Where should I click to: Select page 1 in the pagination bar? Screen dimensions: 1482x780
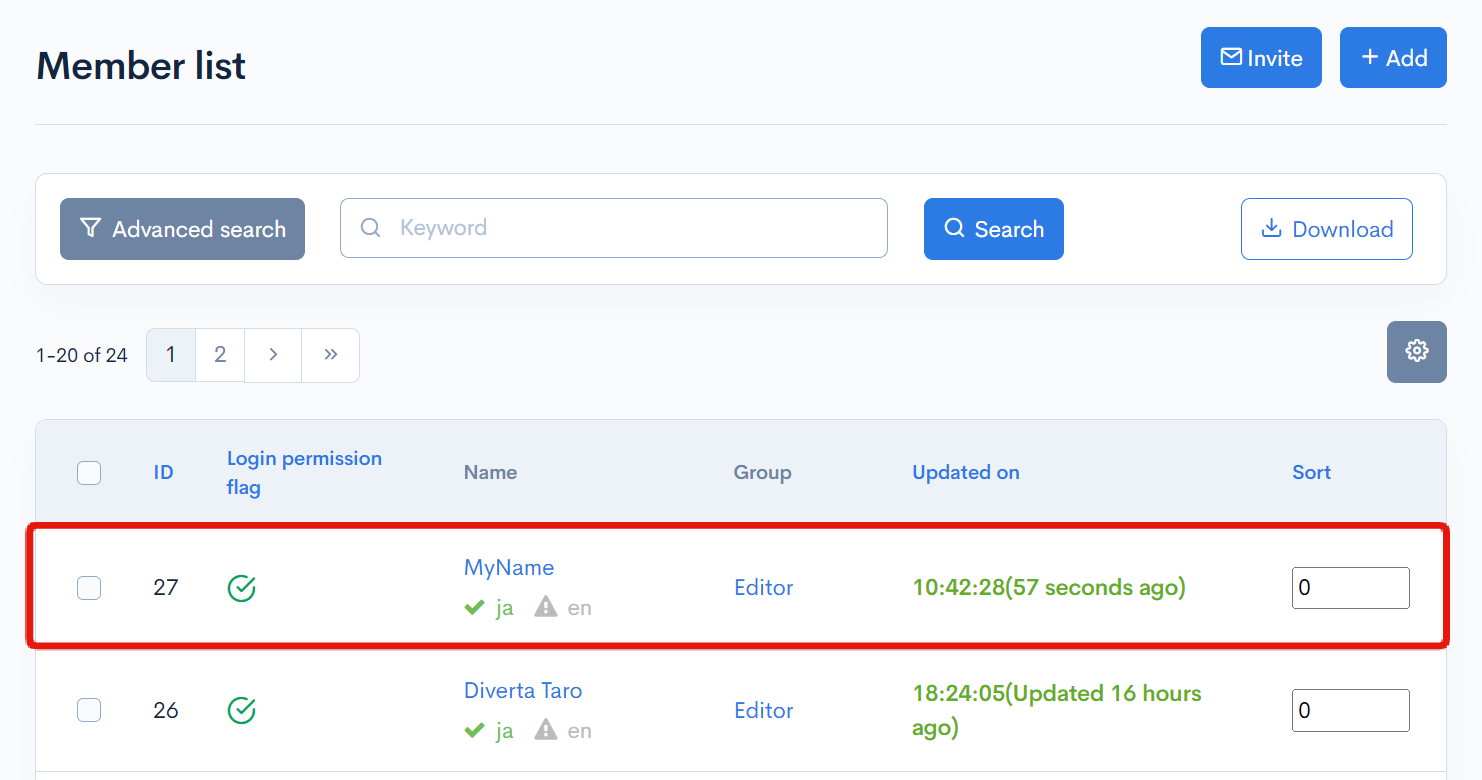coord(170,355)
